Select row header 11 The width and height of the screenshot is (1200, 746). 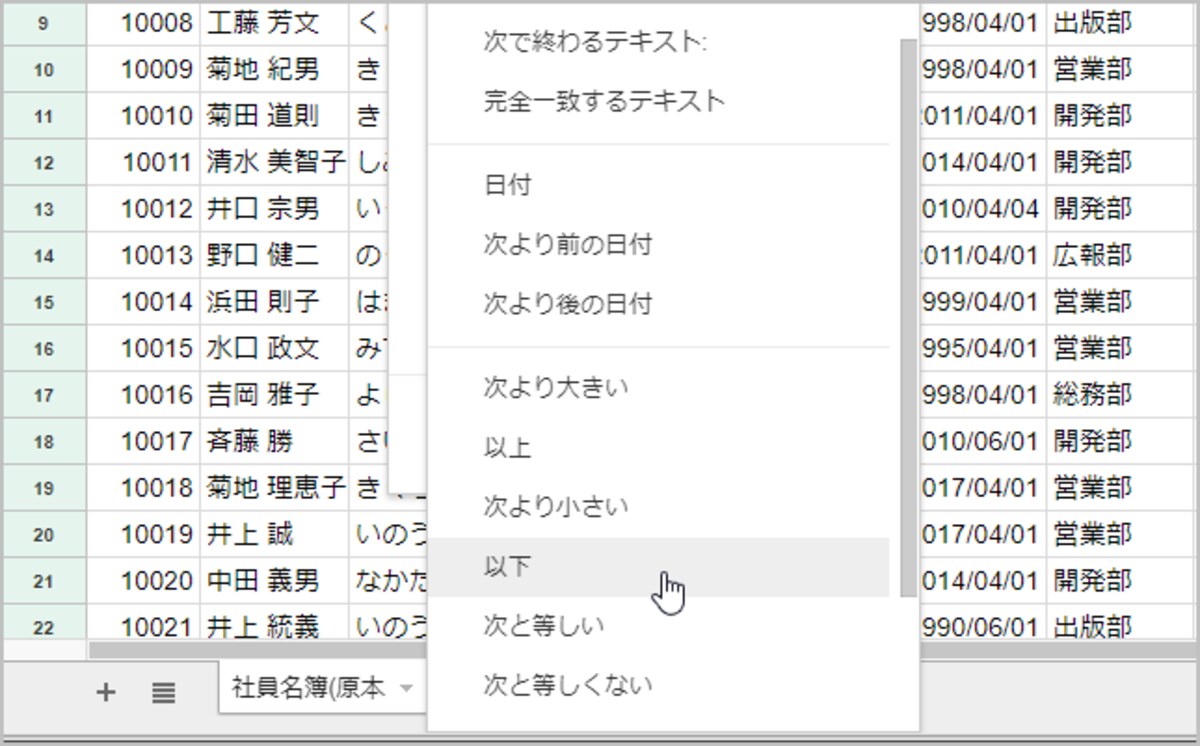pyautogui.click(x=44, y=116)
